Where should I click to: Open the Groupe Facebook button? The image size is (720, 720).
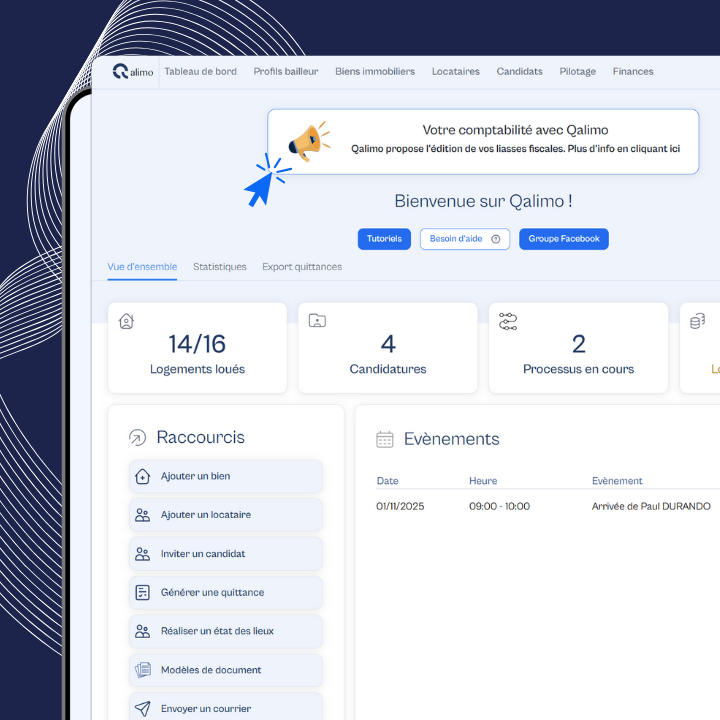point(564,239)
